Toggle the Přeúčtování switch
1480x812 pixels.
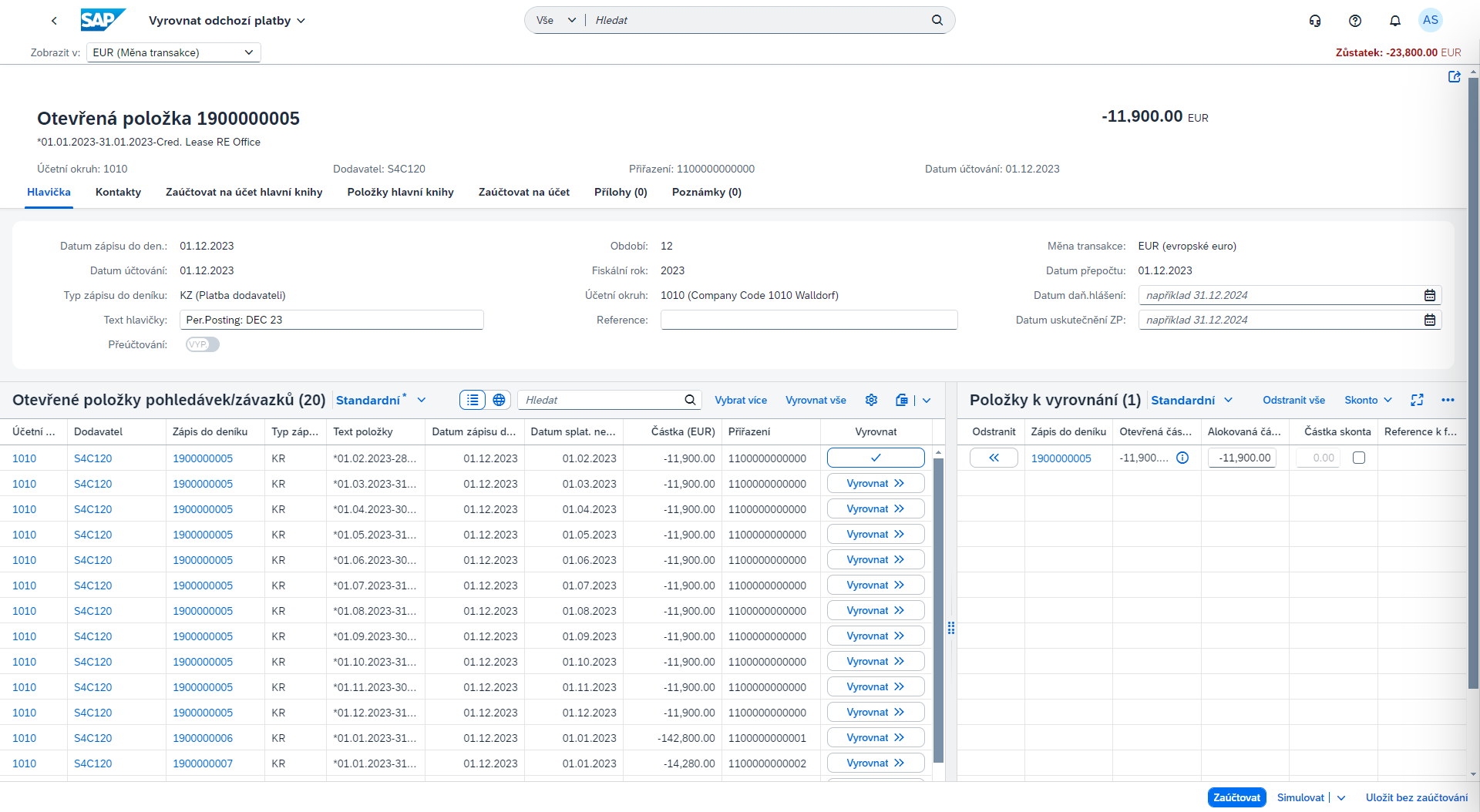(x=202, y=344)
